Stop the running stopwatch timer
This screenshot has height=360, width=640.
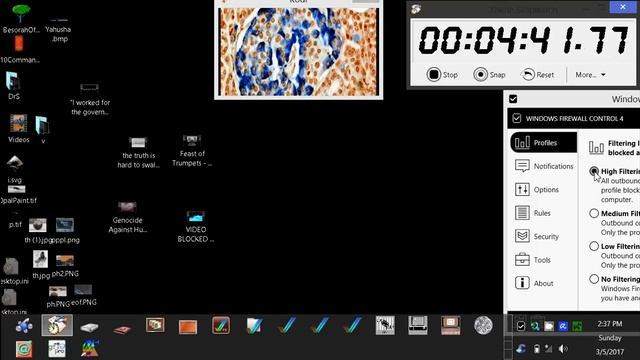pos(442,75)
